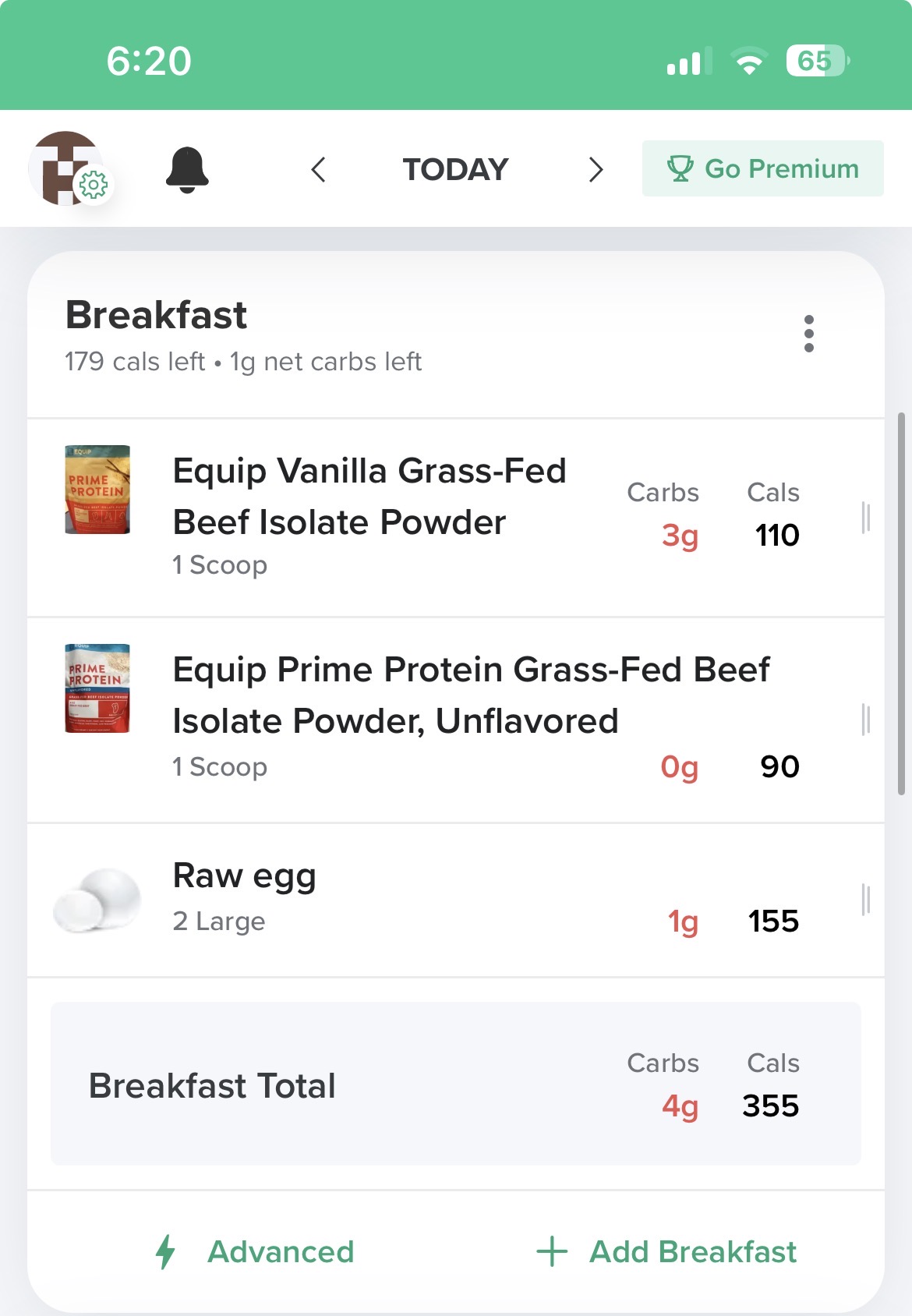The width and height of the screenshot is (912, 1316).
Task: Go to next day arrow
Action: pyautogui.click(x=596, y=169)
